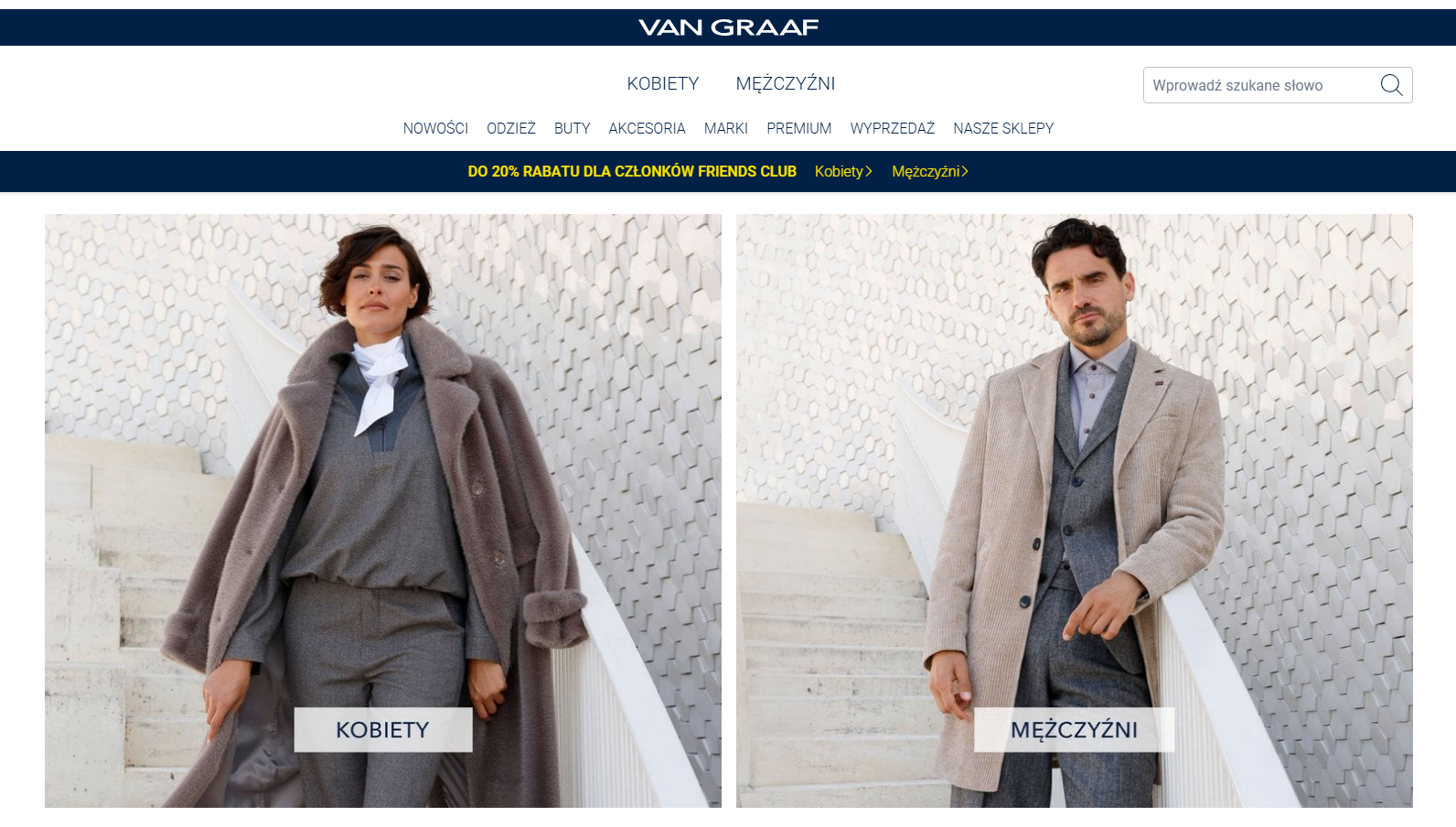The height and width of the screenshot is (827, 1456).
Task: Open the ODZIEŻ menu
Action: 511,128
